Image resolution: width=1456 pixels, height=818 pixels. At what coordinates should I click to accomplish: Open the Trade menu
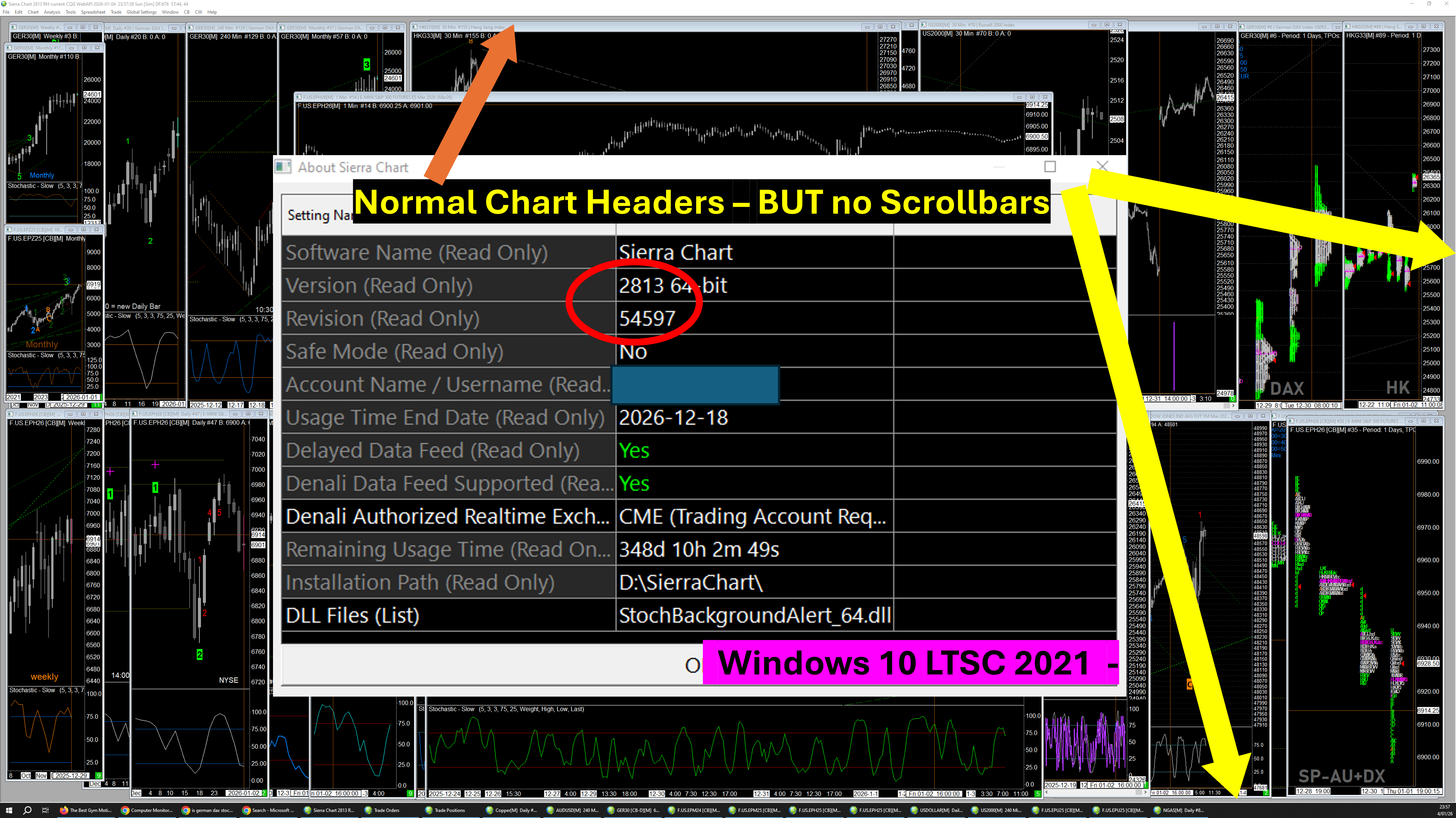click(x=116, y=12)
